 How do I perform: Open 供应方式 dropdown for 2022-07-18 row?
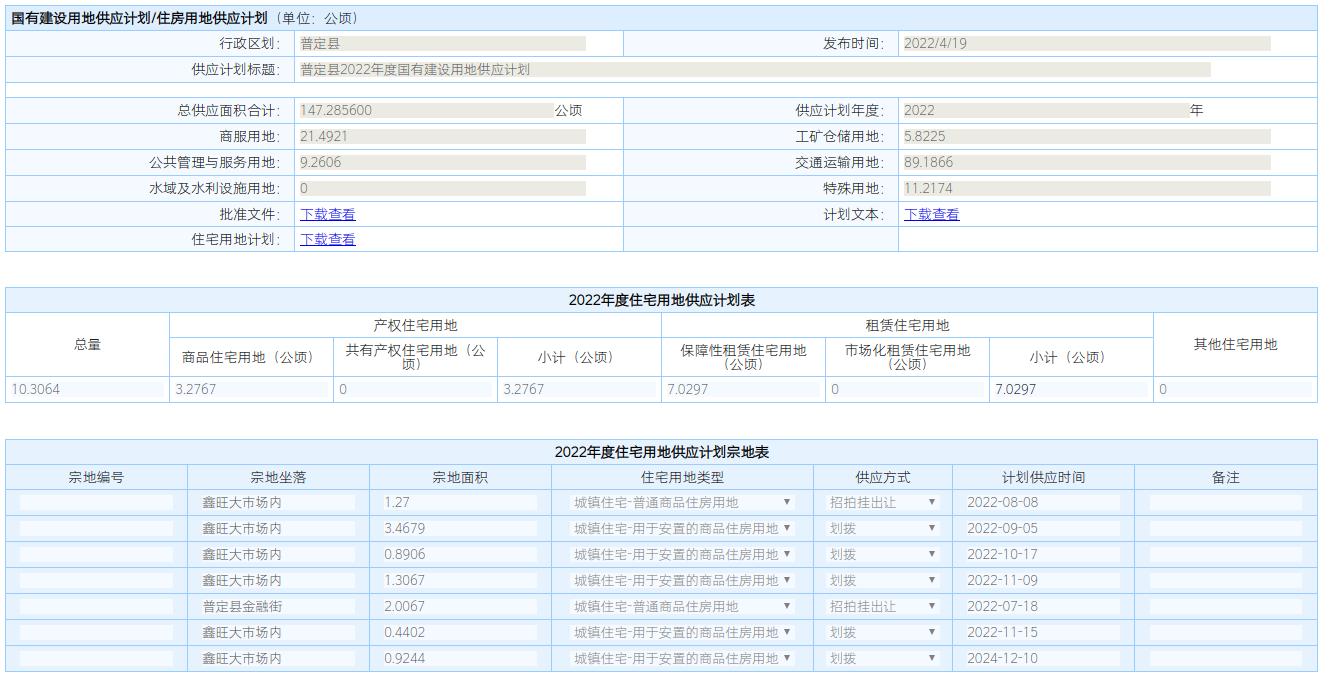tap(883, 606)
